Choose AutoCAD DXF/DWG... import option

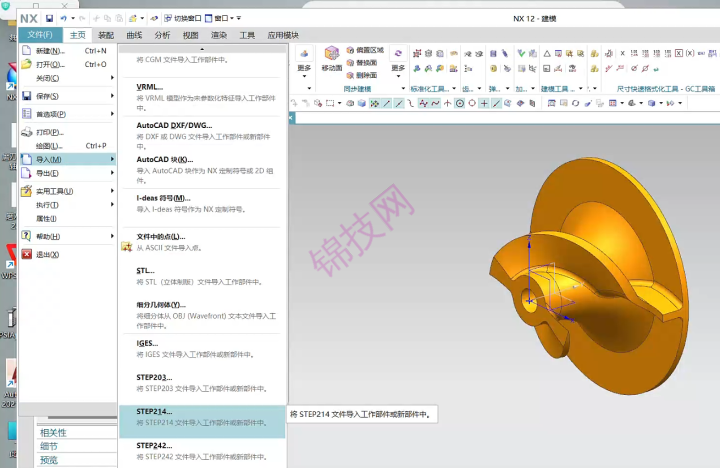[x=202, y=135]
